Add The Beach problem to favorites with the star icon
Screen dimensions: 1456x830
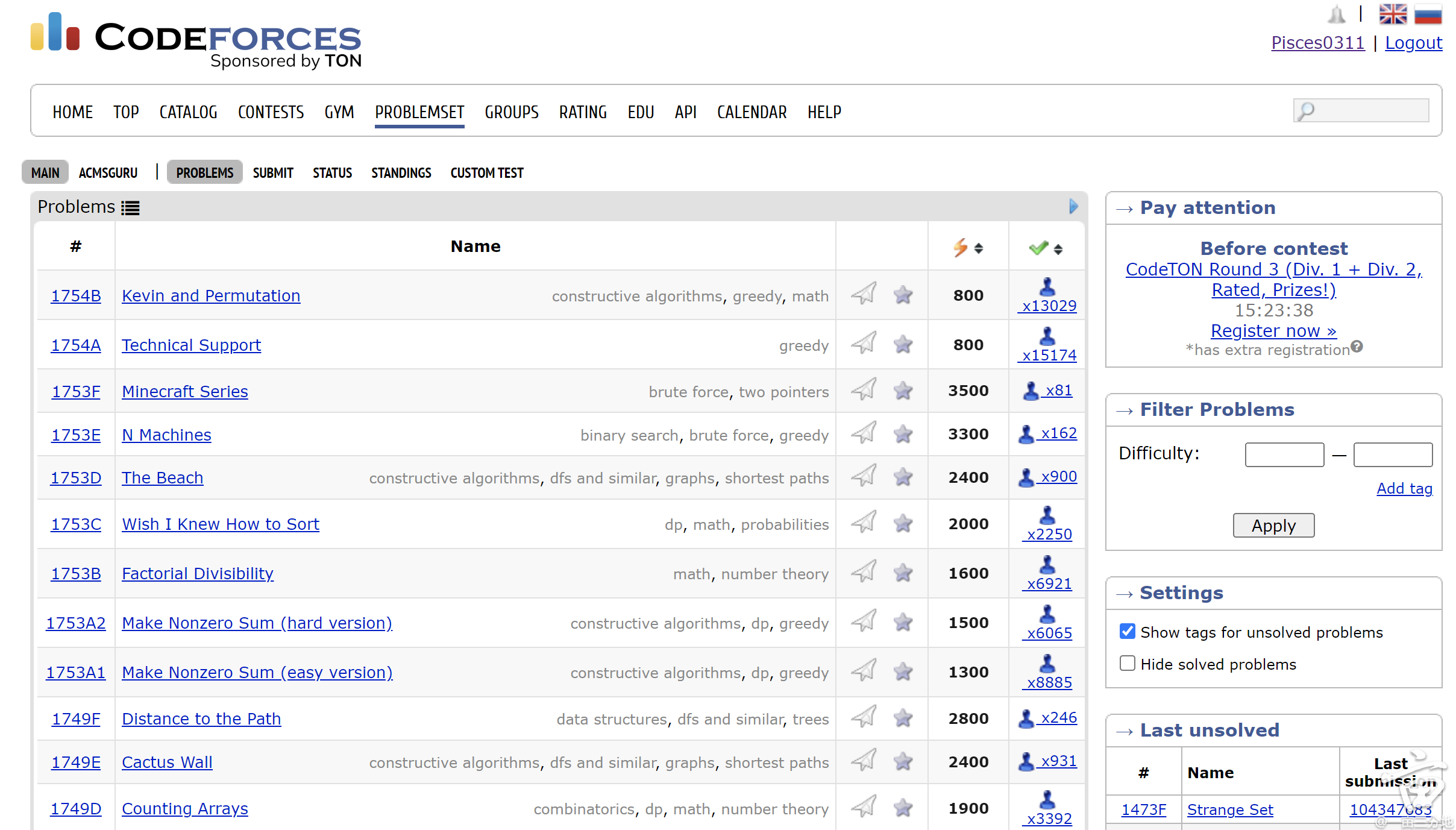902,477
